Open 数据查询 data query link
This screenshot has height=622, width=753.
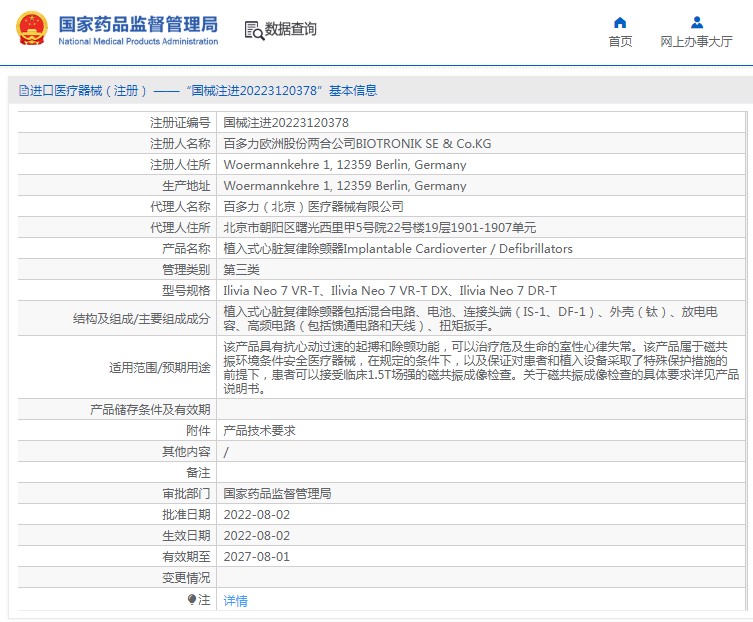(x=291, y=29)
